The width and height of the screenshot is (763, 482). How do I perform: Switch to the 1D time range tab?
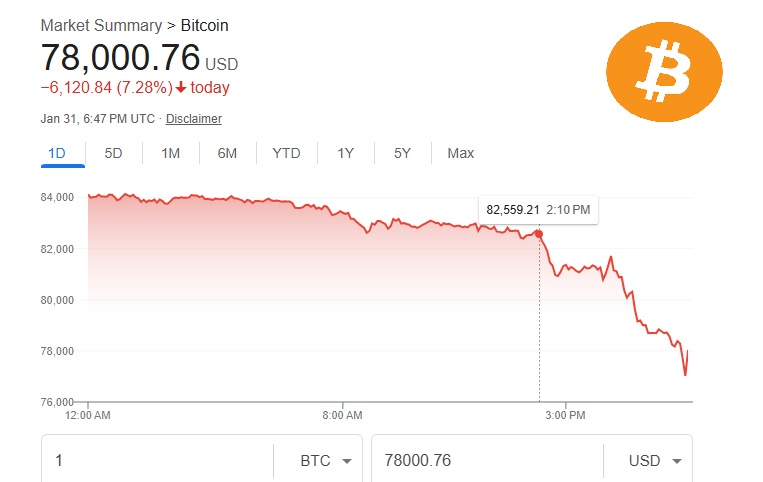(57, 153)
